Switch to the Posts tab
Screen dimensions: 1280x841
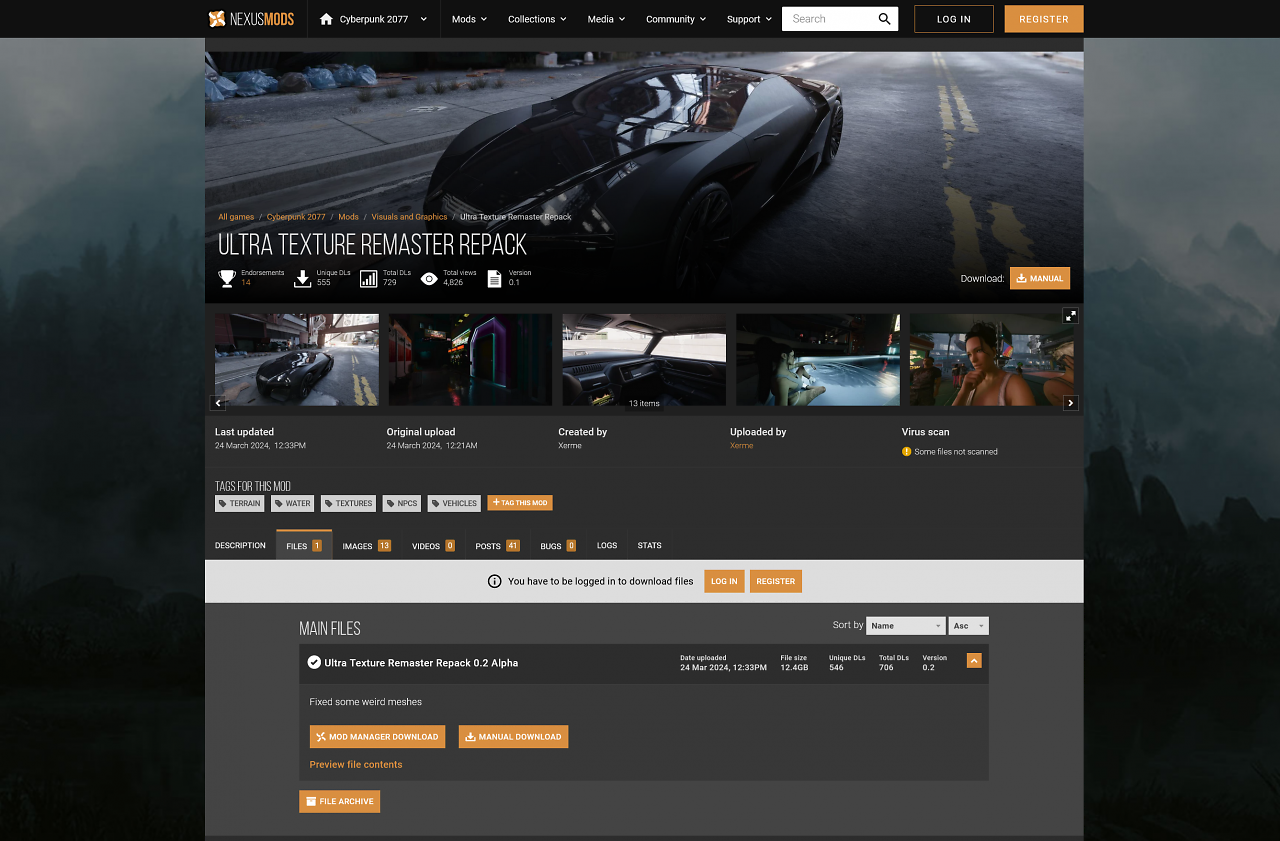(x=497, y=546)
